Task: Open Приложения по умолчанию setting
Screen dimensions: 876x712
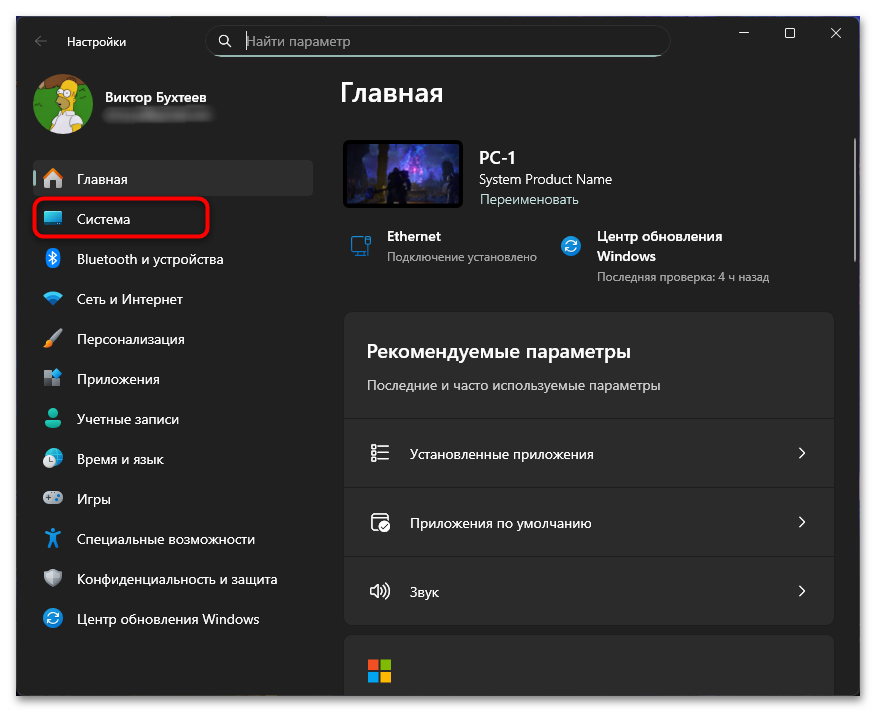Action: click(589, 522)
